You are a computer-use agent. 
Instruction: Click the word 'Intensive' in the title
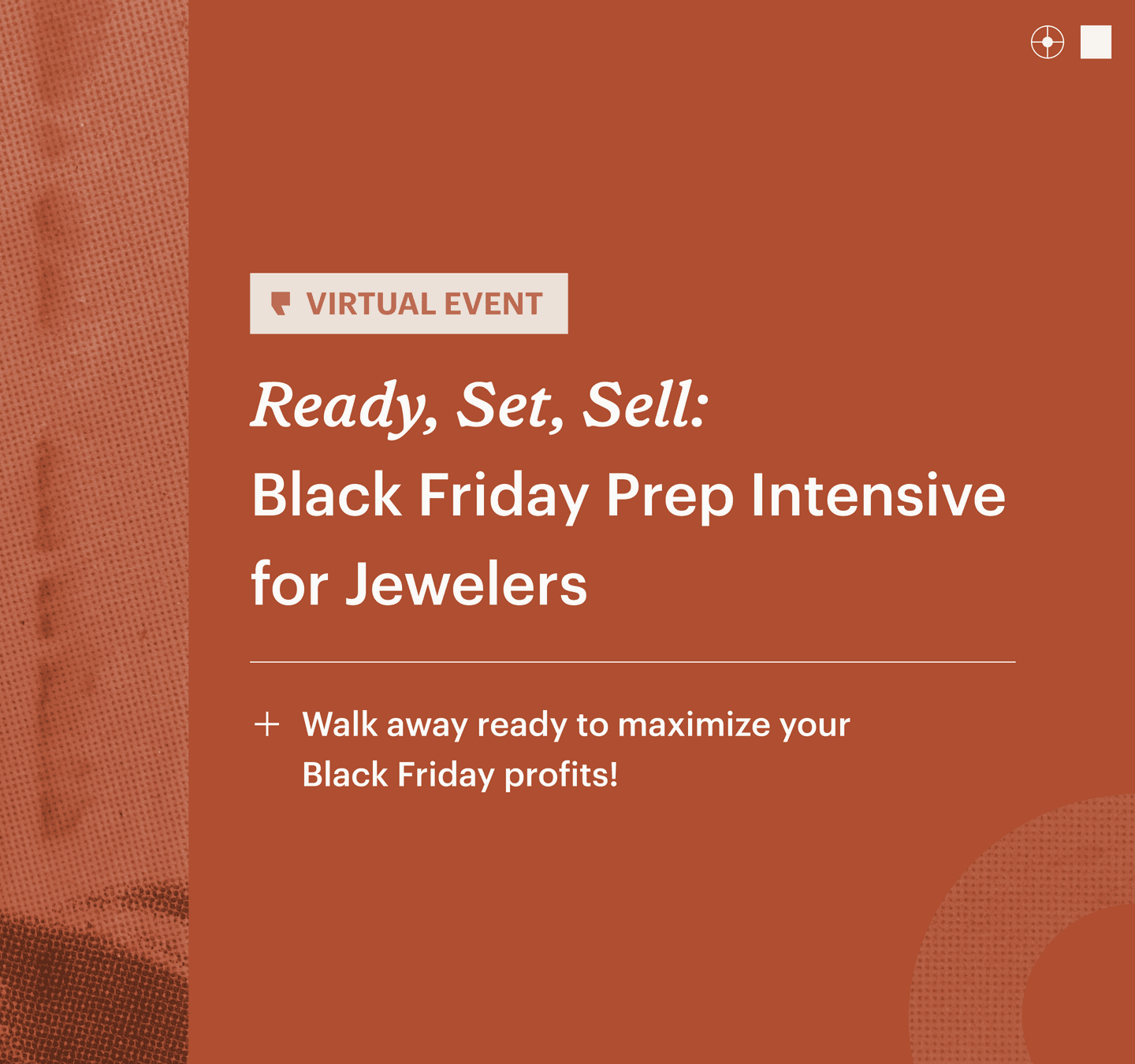pos(878,495)
